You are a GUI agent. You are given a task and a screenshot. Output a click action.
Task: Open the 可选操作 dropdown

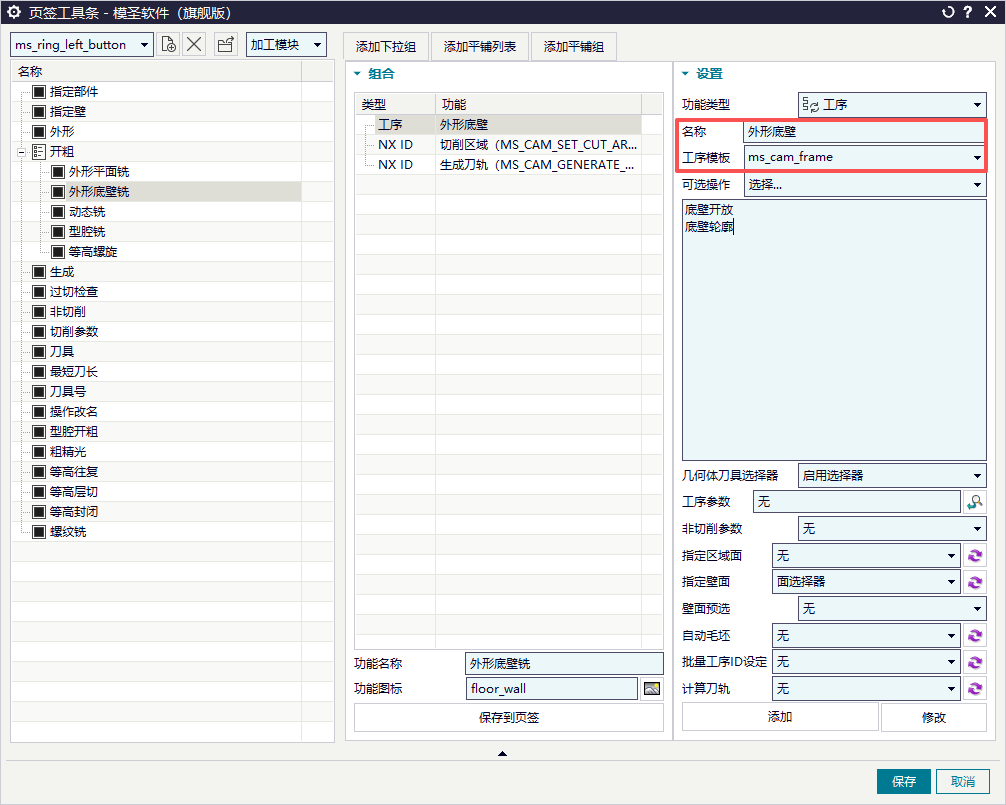coord(865,185)
